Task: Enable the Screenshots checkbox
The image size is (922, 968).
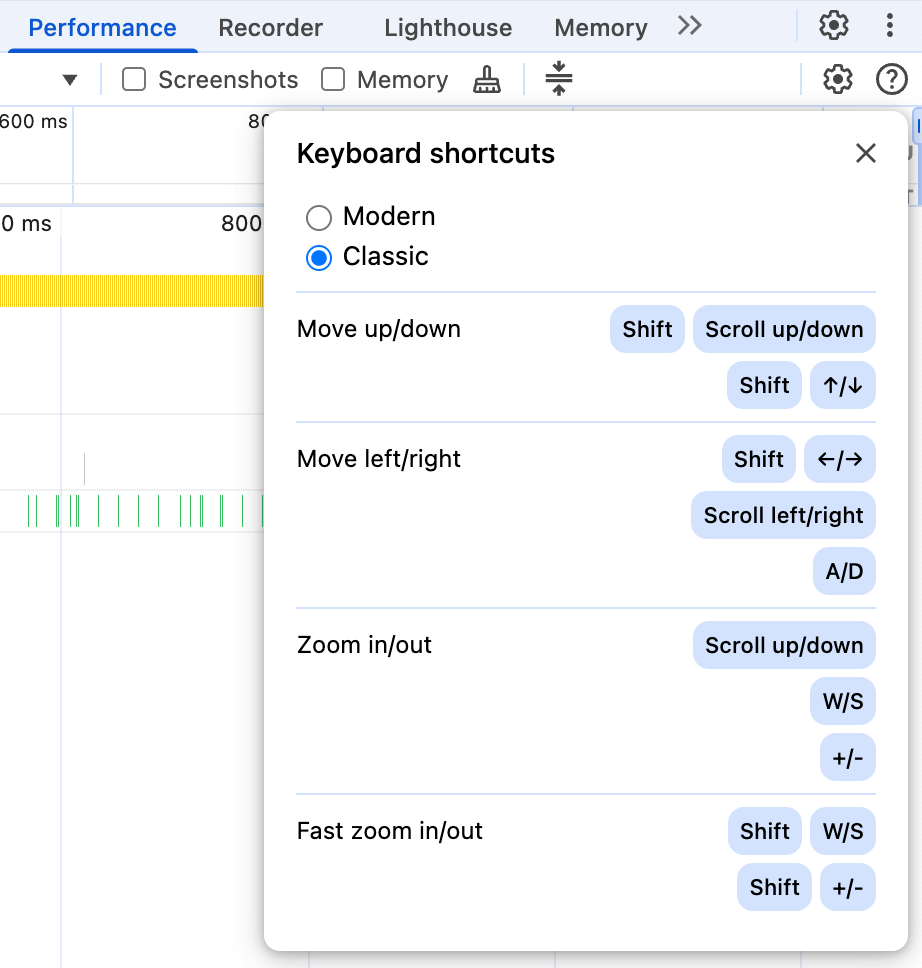Action: [x=133, y=79]
